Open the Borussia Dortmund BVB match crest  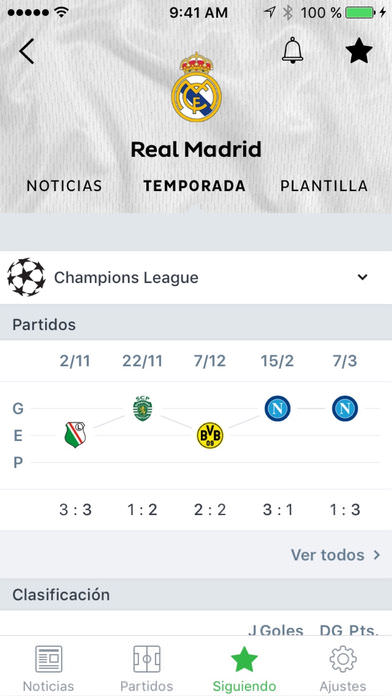210,435
